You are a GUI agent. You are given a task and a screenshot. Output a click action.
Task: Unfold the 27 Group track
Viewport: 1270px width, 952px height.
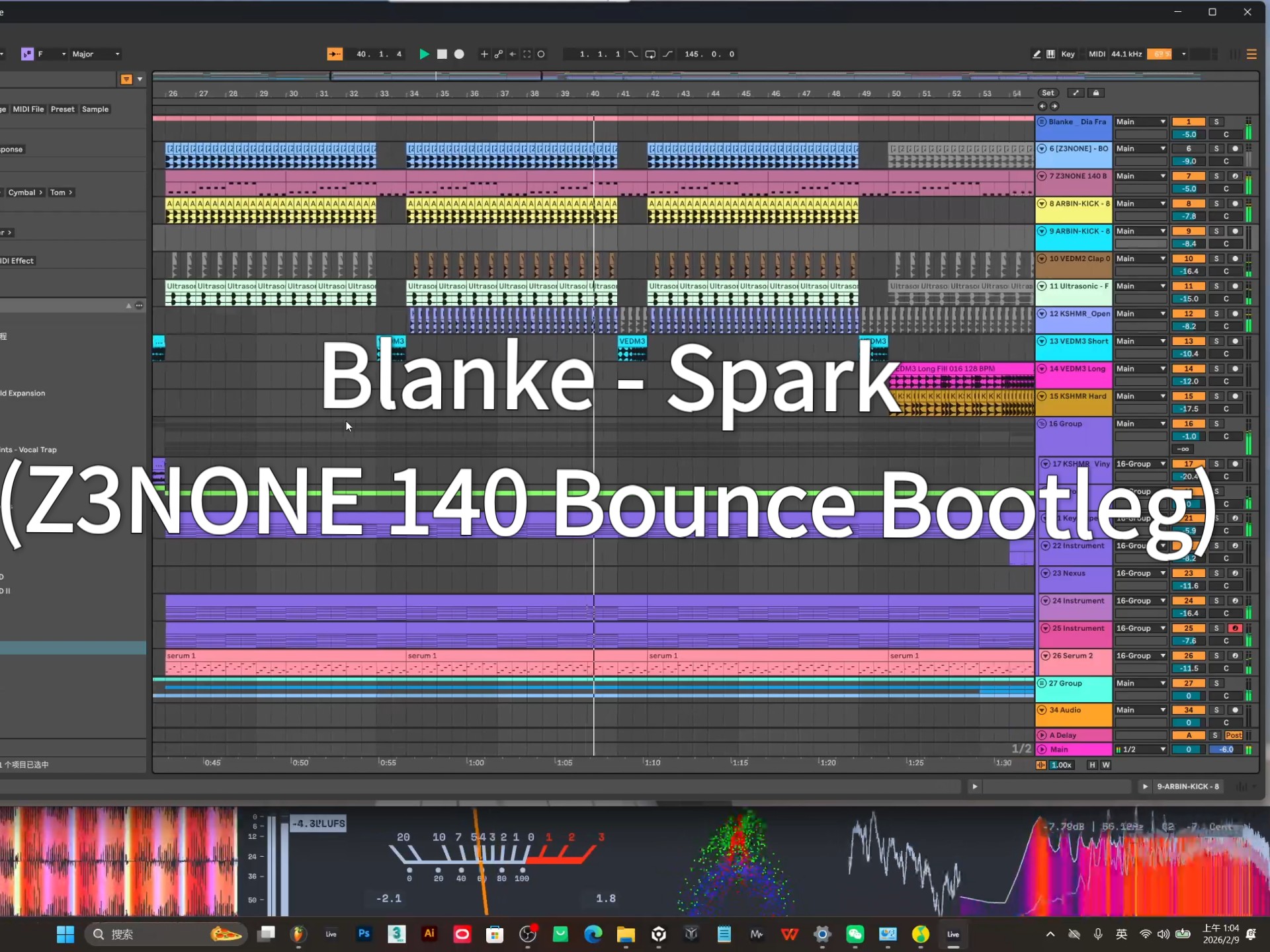(x=1042, y=683)
